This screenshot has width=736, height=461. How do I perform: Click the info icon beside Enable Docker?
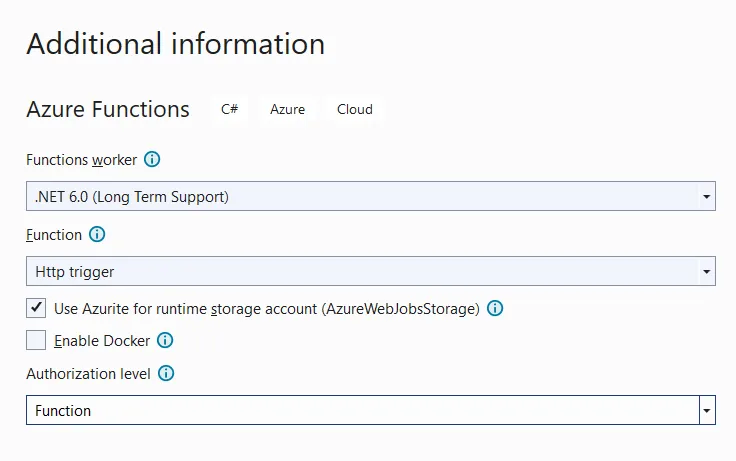pyautogui.click(x=165, y=341)
